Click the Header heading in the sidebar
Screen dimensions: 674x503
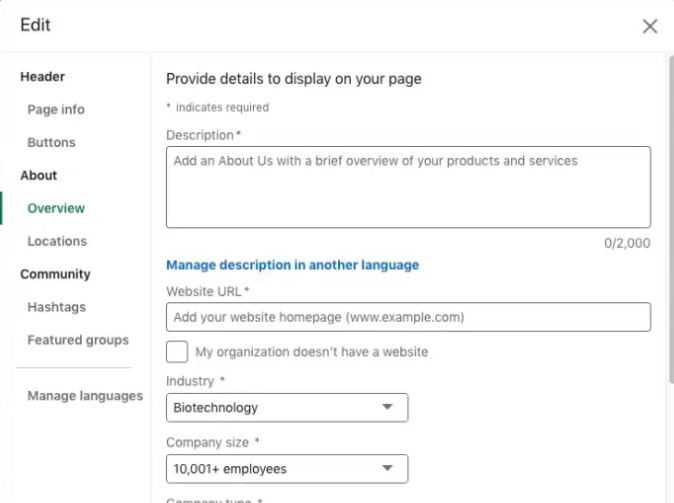pos(42,76)
